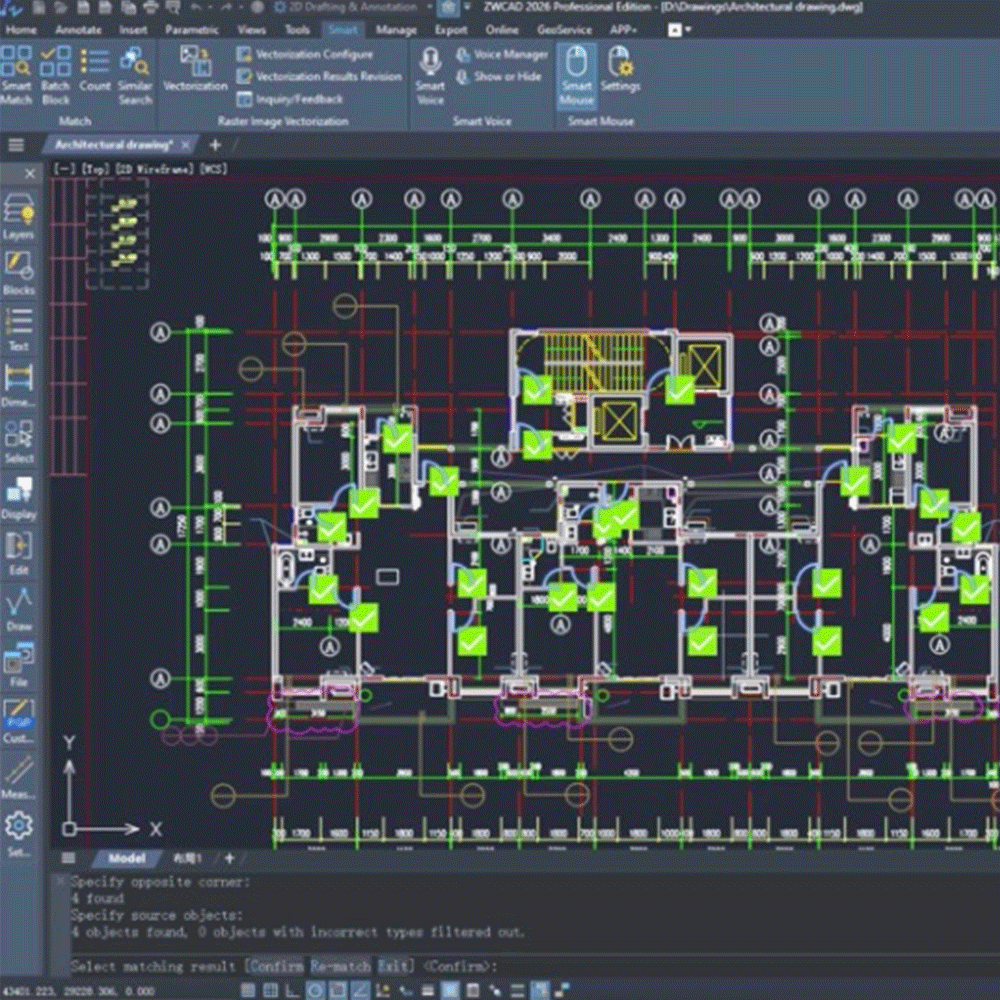1000x1000 pixels.
Task: Add a new drawing tab with plus
Action: (215, 145)
